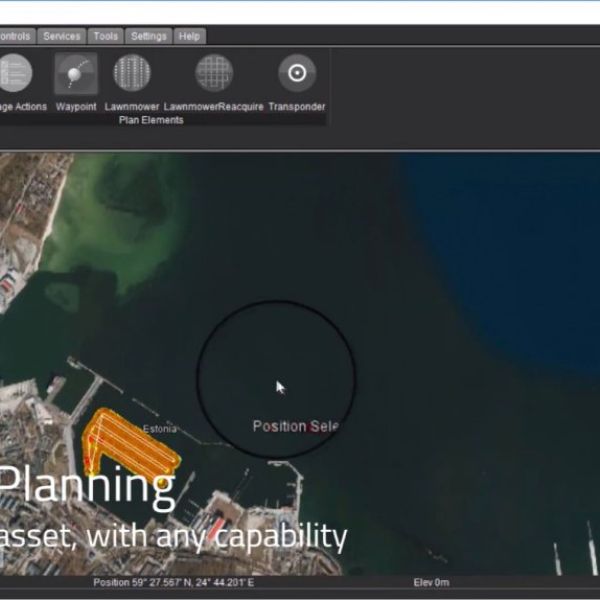Open the Controls menu

tap(14, 36)
